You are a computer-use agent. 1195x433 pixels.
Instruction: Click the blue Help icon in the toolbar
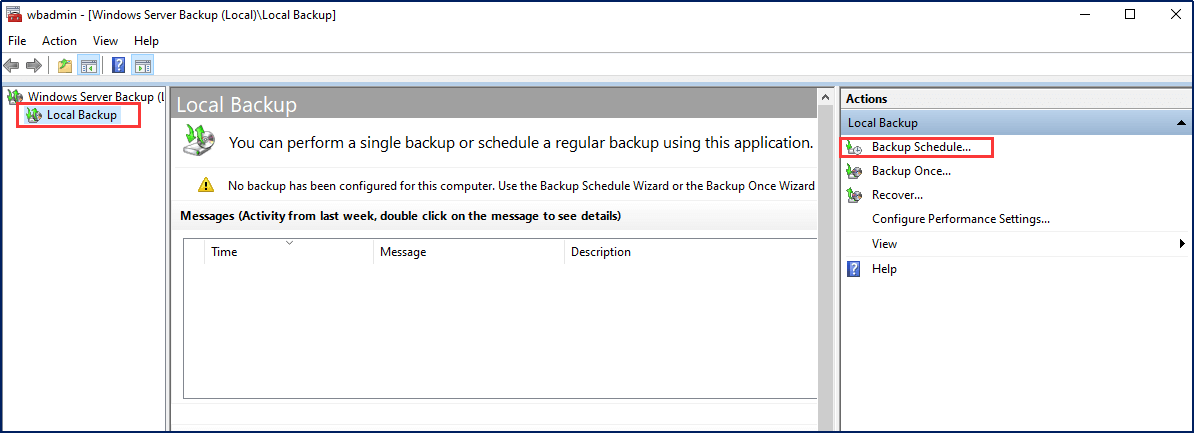(x=118, y=66)
